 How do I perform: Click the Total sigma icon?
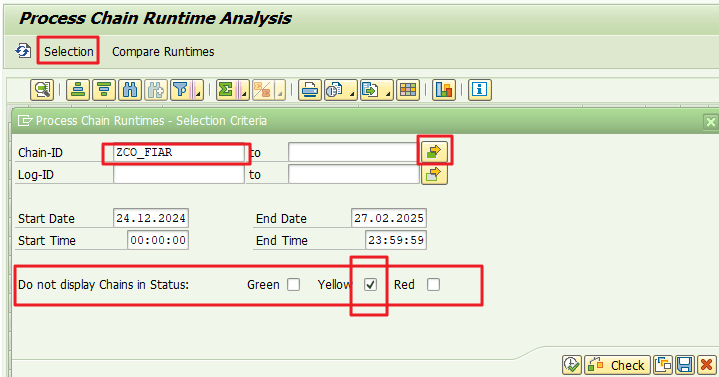pyautogui.click(x=226, y=89)
